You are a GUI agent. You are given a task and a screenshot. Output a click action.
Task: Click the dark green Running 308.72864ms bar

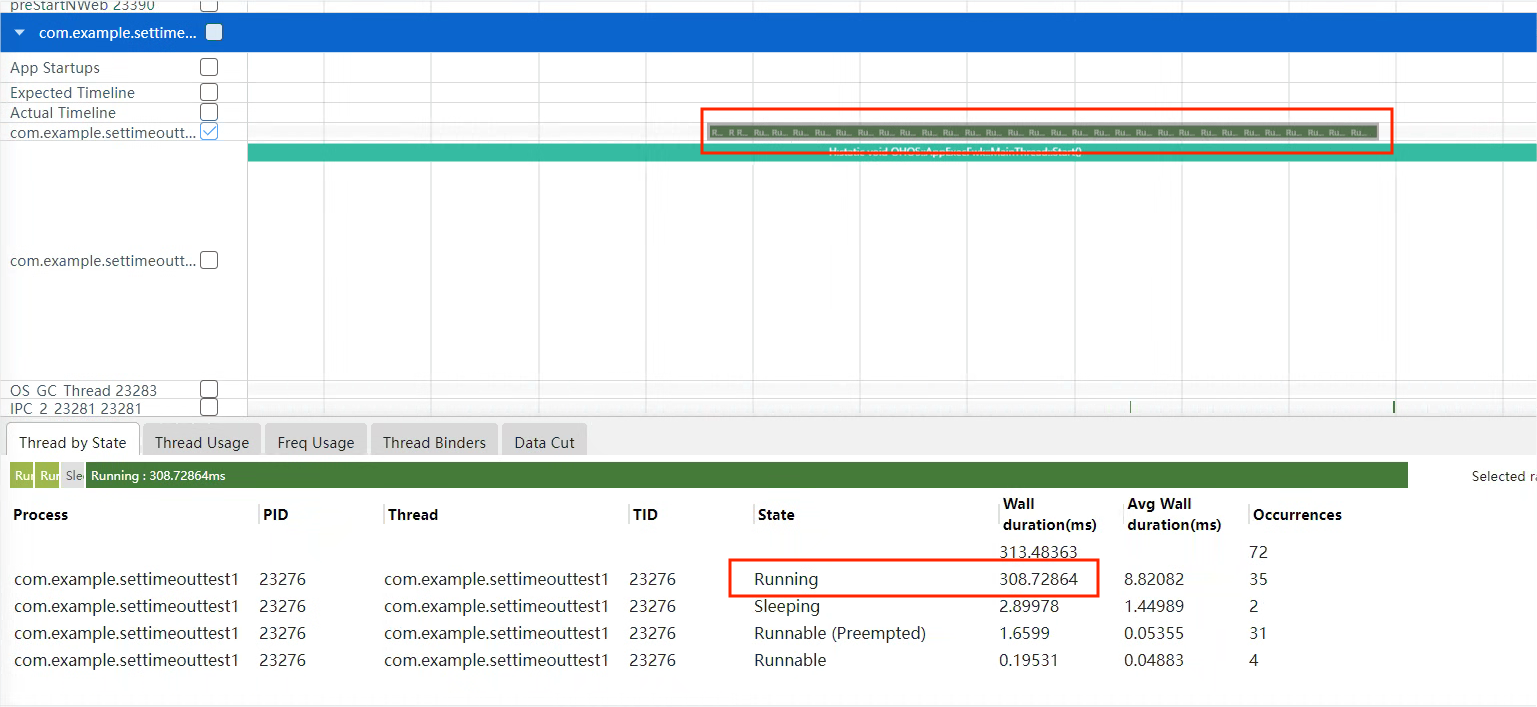click(747, 475)
